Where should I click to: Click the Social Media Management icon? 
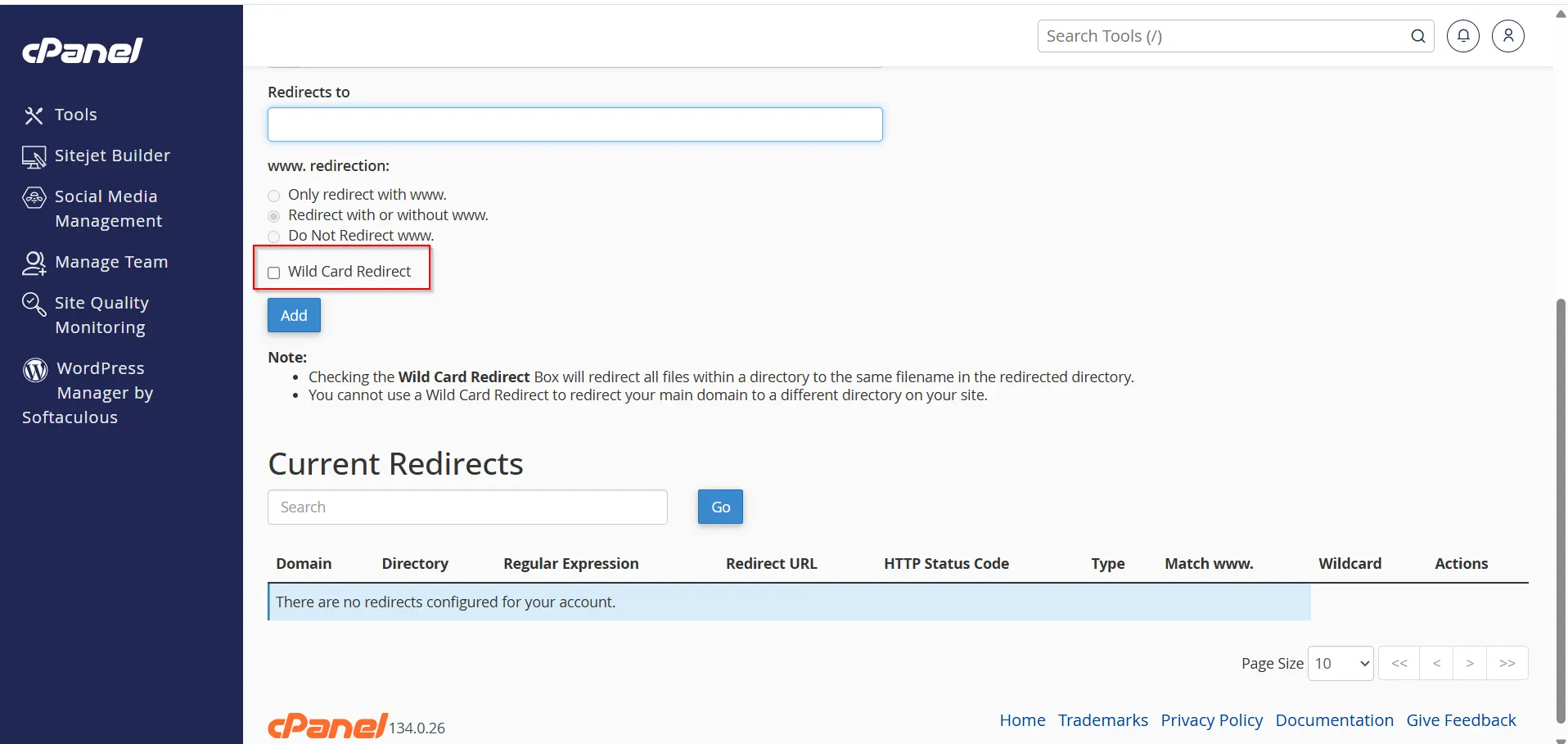click(34, 197)
